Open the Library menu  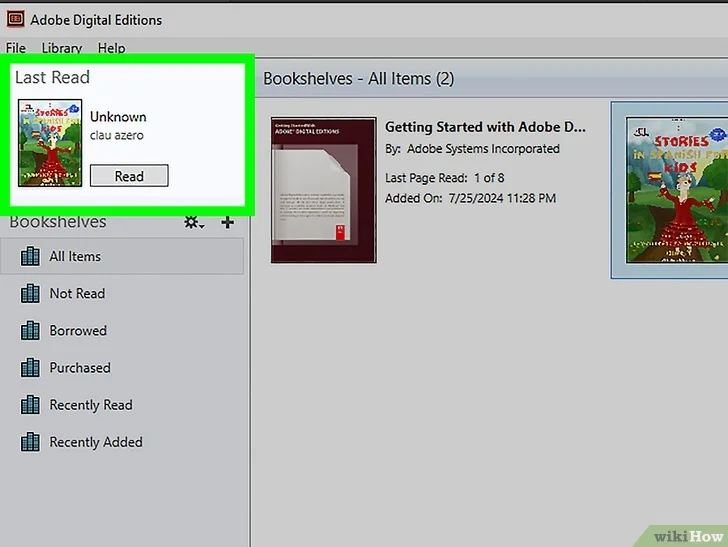coord(62,48)
